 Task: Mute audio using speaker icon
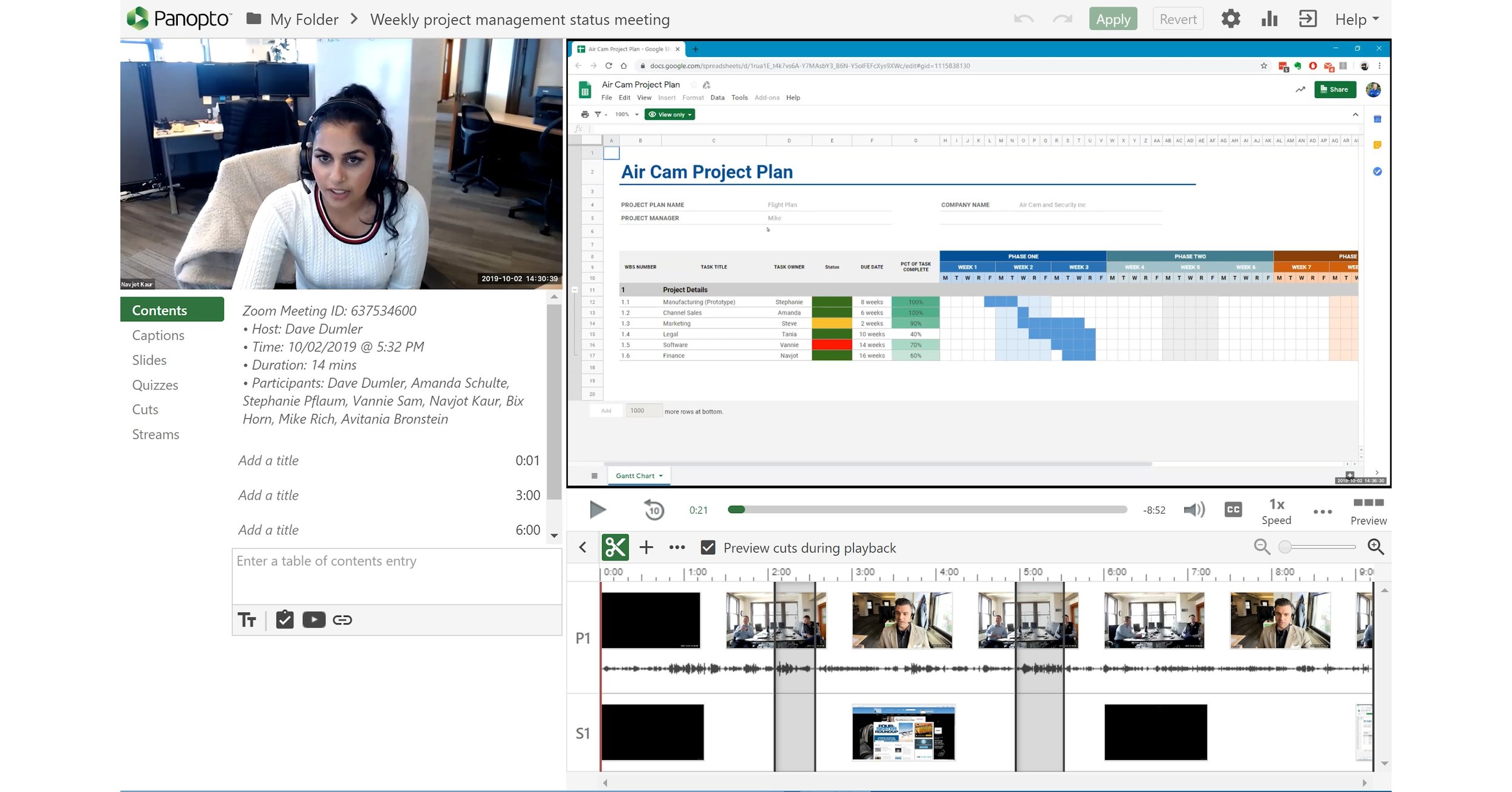(1194, 509)
